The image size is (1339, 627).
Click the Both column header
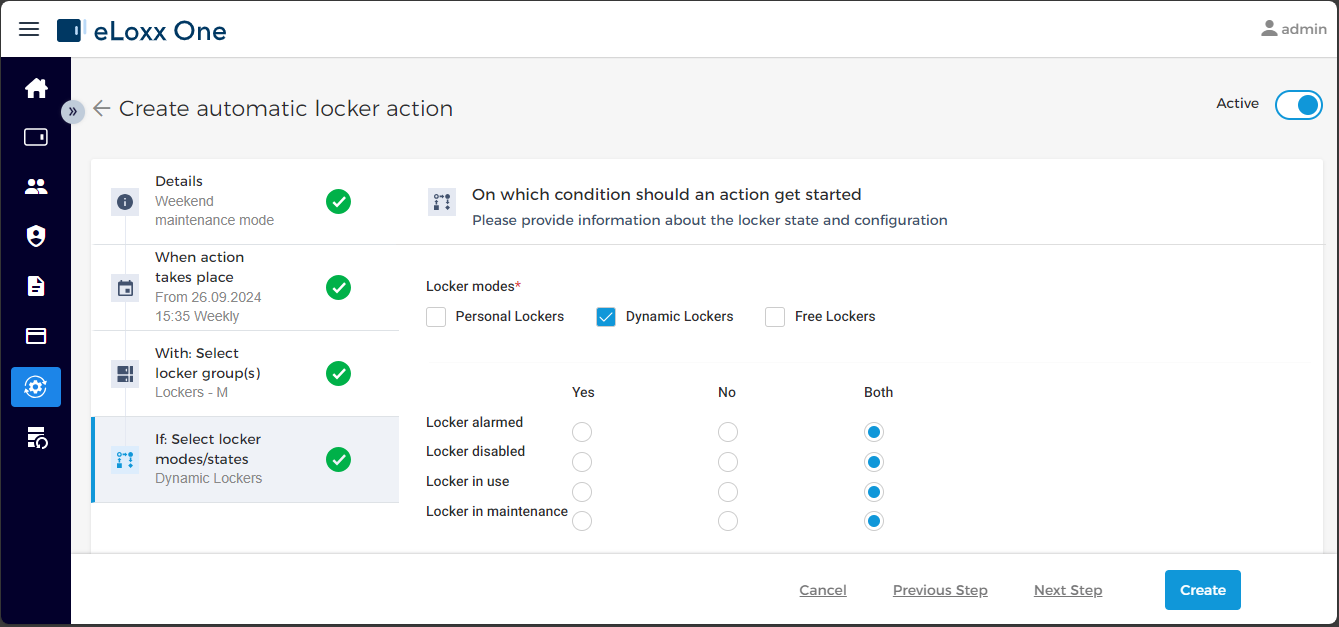point(879,393)
